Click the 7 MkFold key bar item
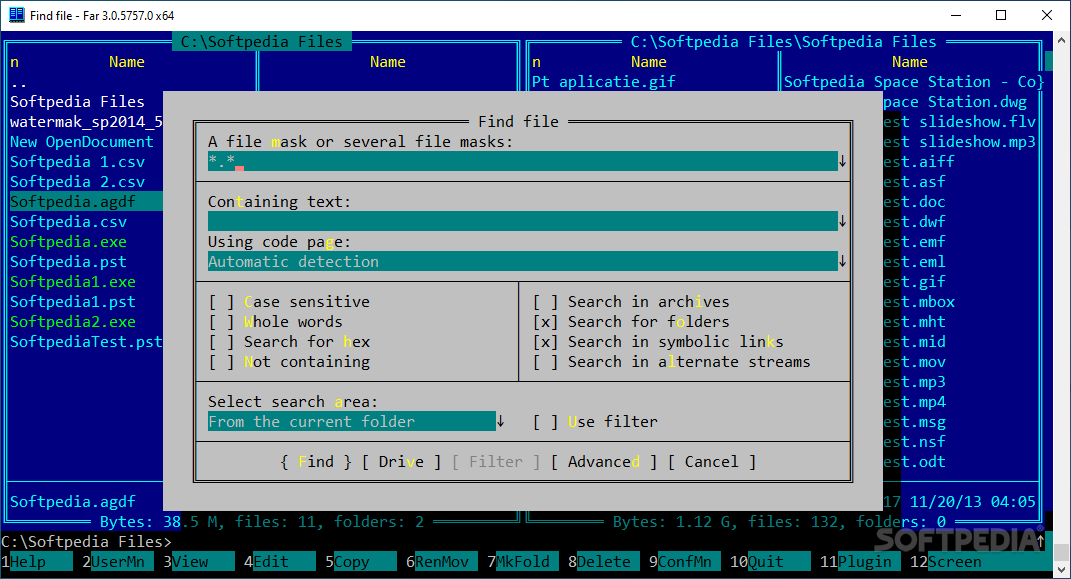Image resolution: width=1071 pixels, height=579 pixels. tap(523, 562)
